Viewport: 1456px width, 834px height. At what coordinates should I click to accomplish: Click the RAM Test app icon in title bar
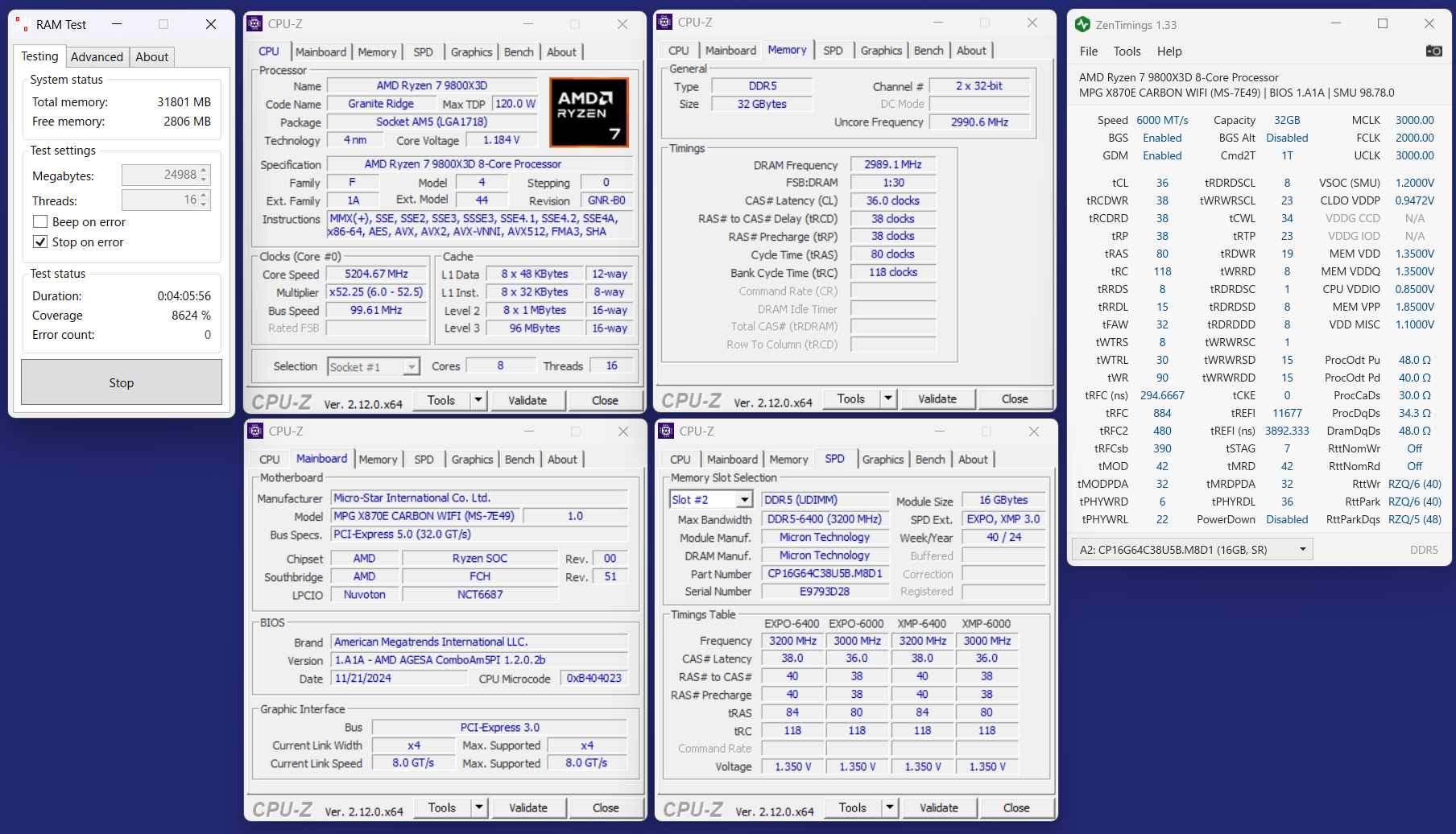pos(22,24)
